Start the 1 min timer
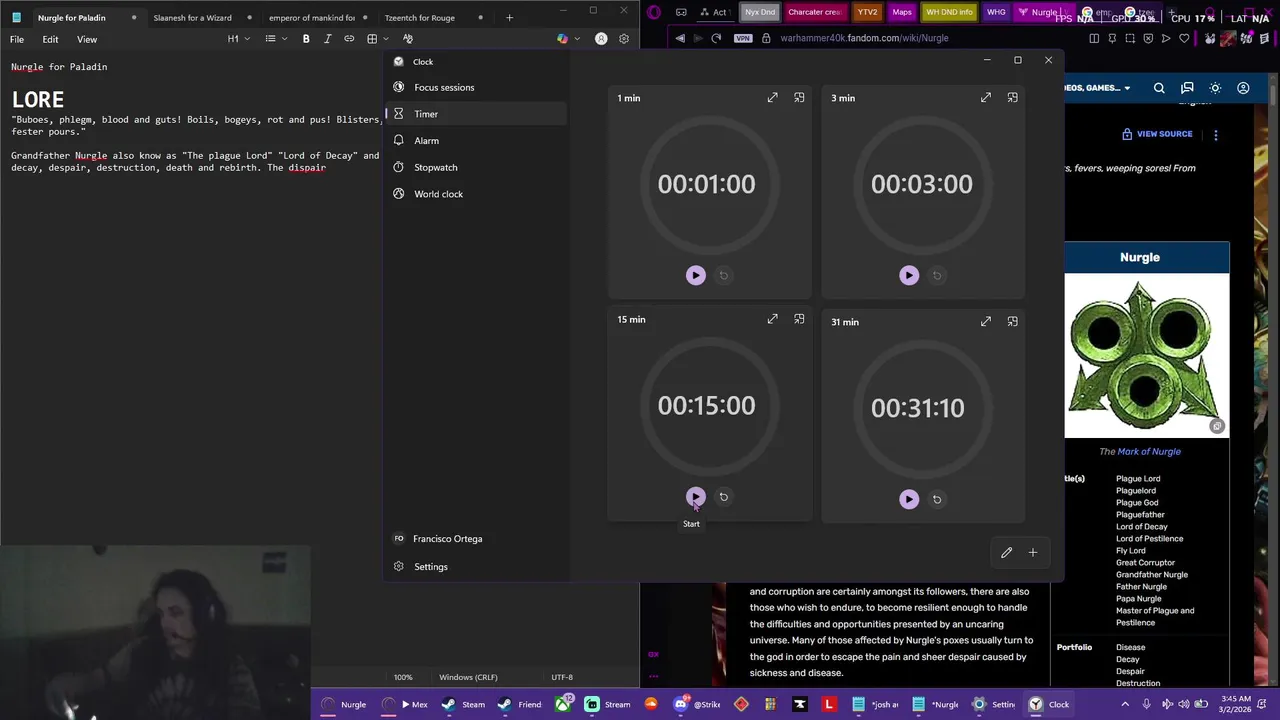This screenshot has height=720, width=1280. pyautogui.click(x=696, y=275)
